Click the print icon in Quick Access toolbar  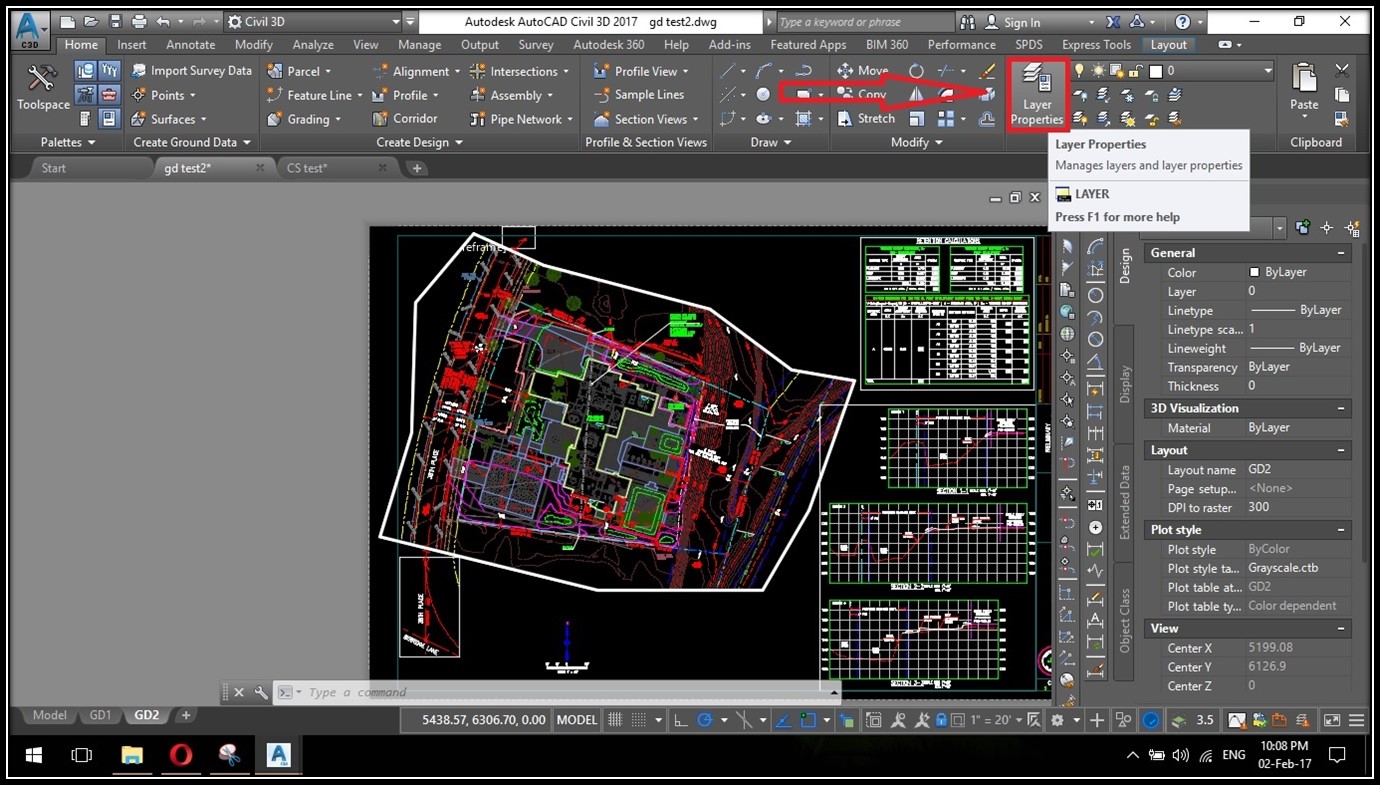pyautogui.click(x=139, y=21)
